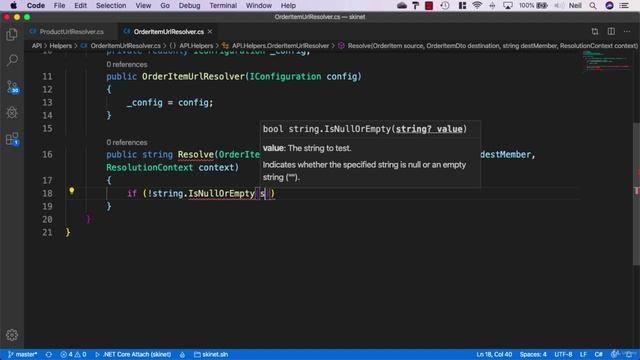Click the Resolve method name on line 16
The height and width of the screenshot is (360, 640).
(x=196, y=155)
